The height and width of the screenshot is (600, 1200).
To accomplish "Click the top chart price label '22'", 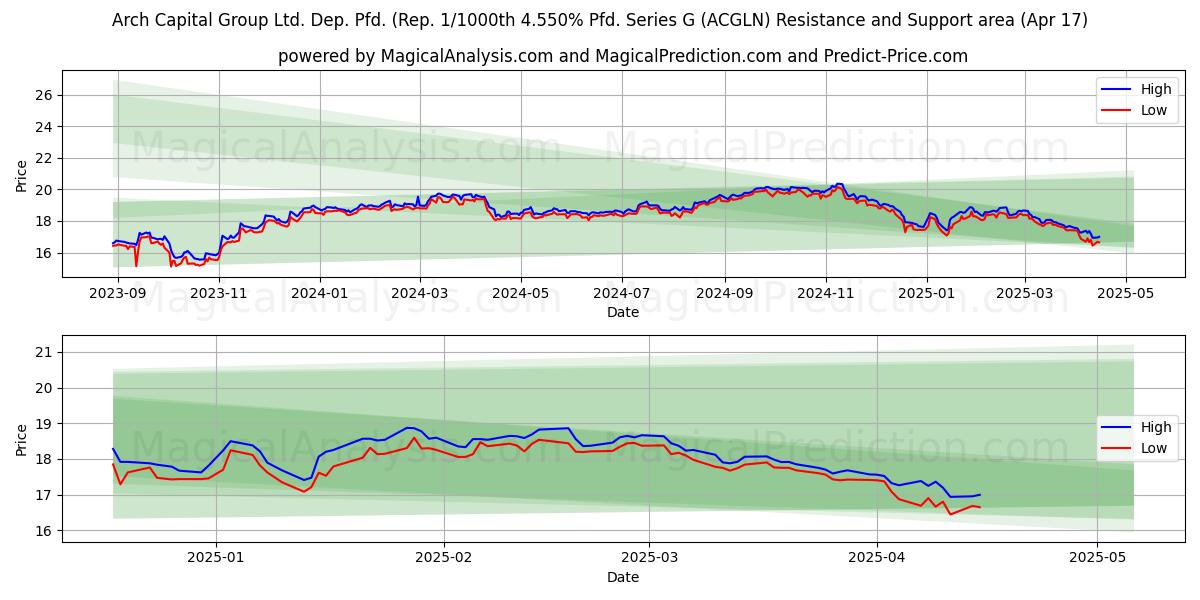I will 46,158.
